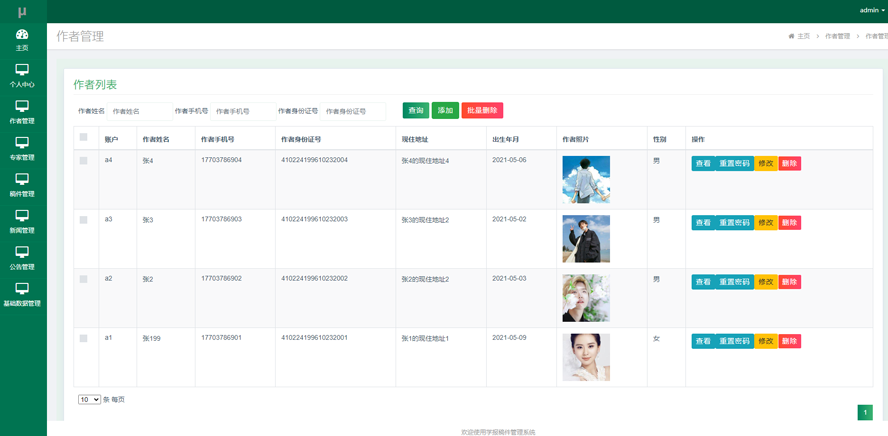Click 修改 for author 张2

point(766,282)
